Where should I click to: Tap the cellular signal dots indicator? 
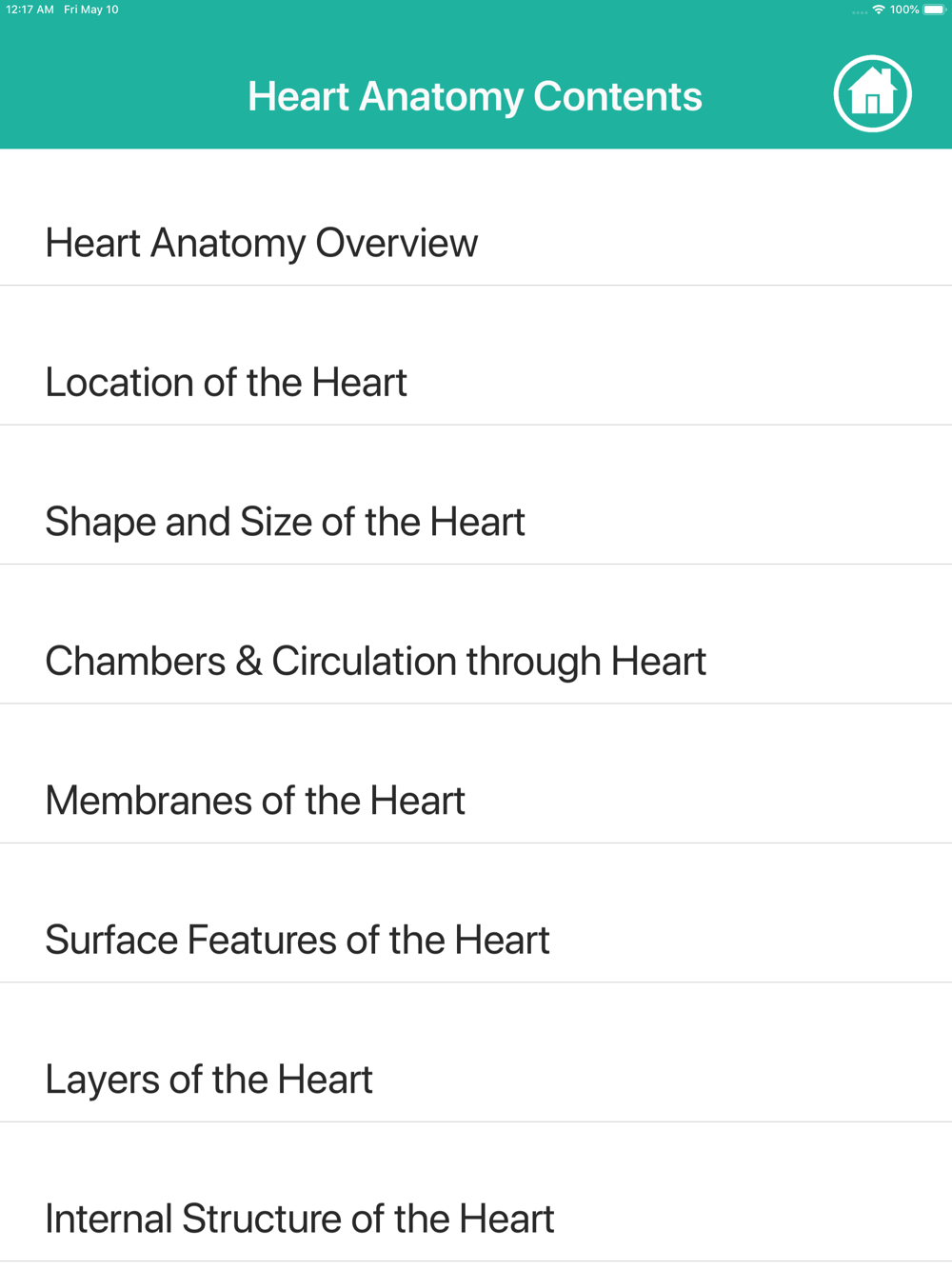point(860,12)
